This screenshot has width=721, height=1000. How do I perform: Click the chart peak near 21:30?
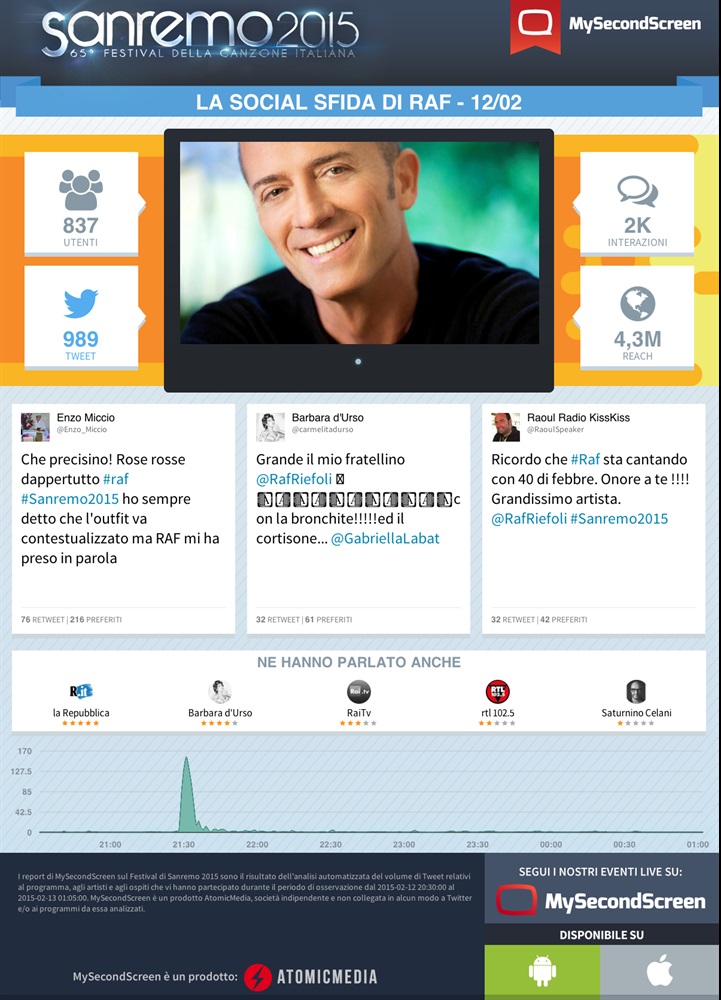(186, 760)
